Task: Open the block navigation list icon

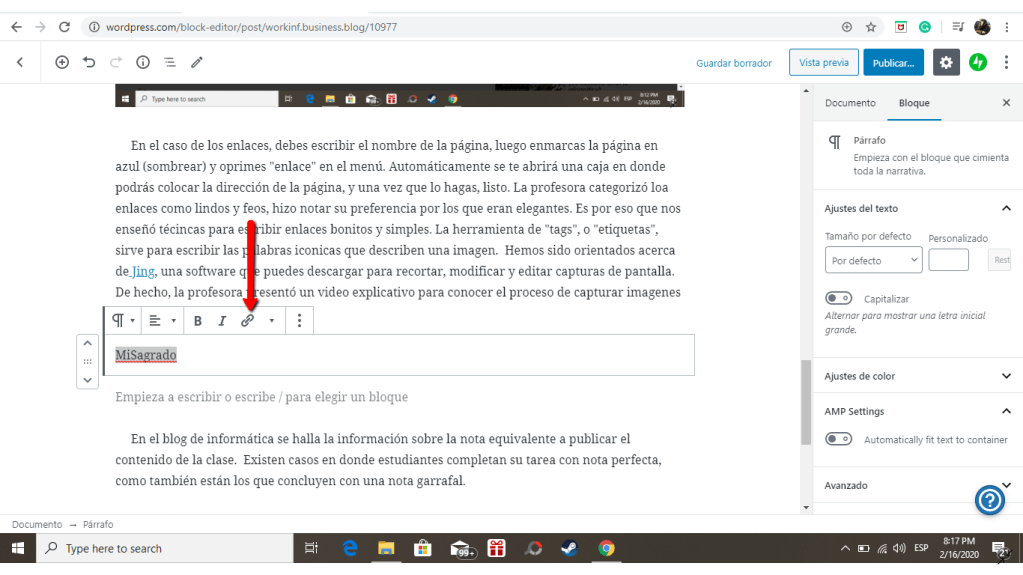Action: (170, 62)
